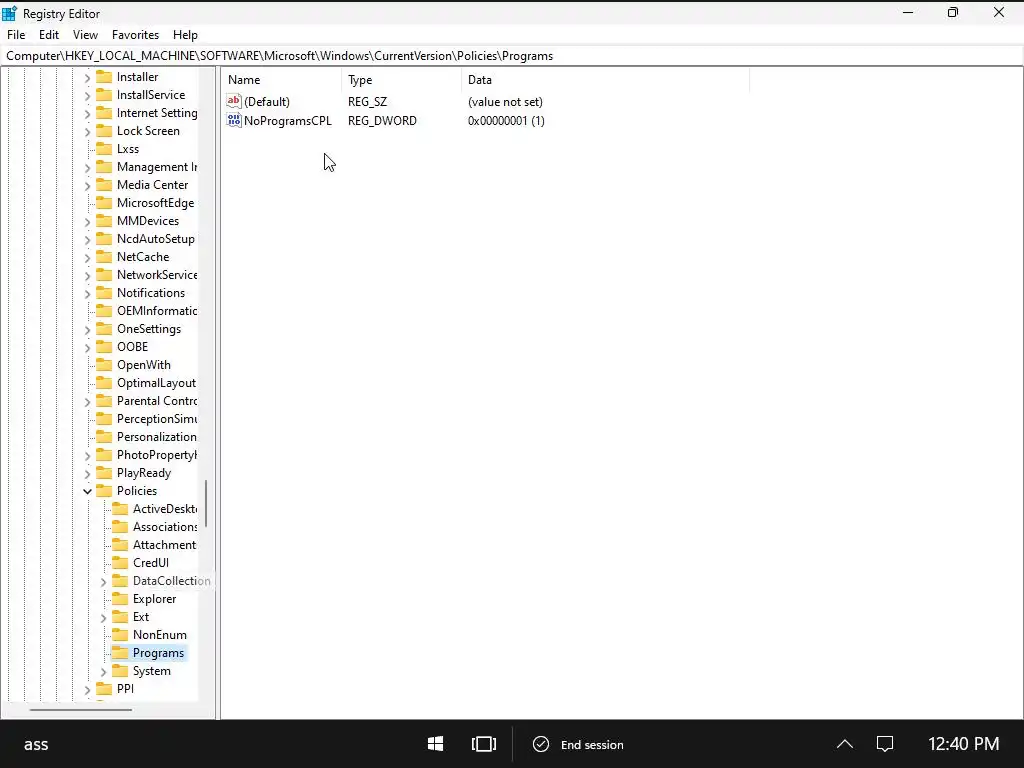
Task: Select the NcdAutoSetup key
Action: (155, 239)
